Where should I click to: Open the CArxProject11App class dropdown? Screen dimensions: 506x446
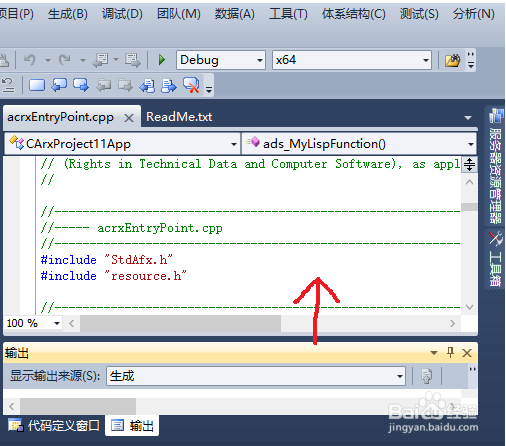tap(122, 144)
